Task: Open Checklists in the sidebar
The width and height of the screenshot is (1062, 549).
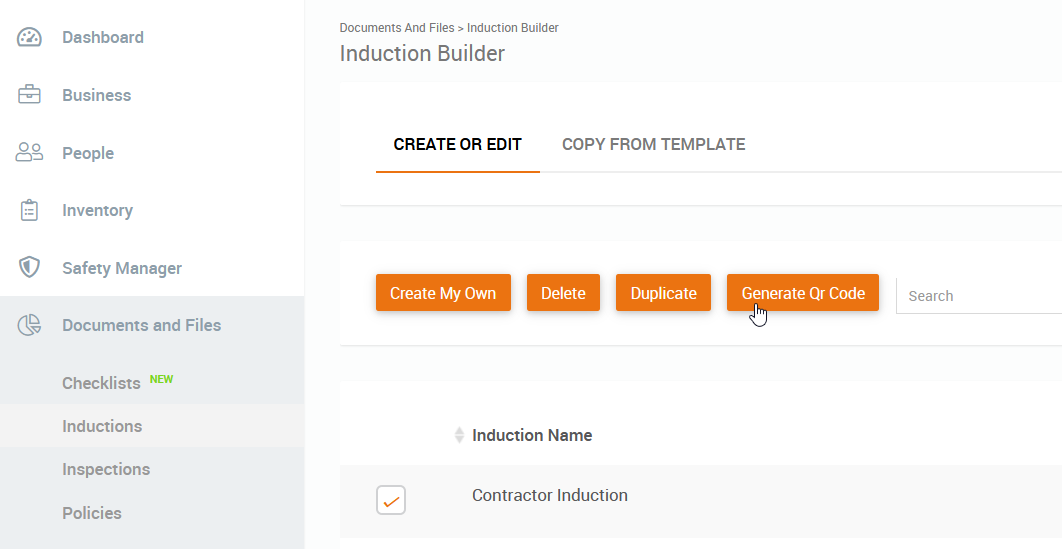Action: [x=101, y=383]
